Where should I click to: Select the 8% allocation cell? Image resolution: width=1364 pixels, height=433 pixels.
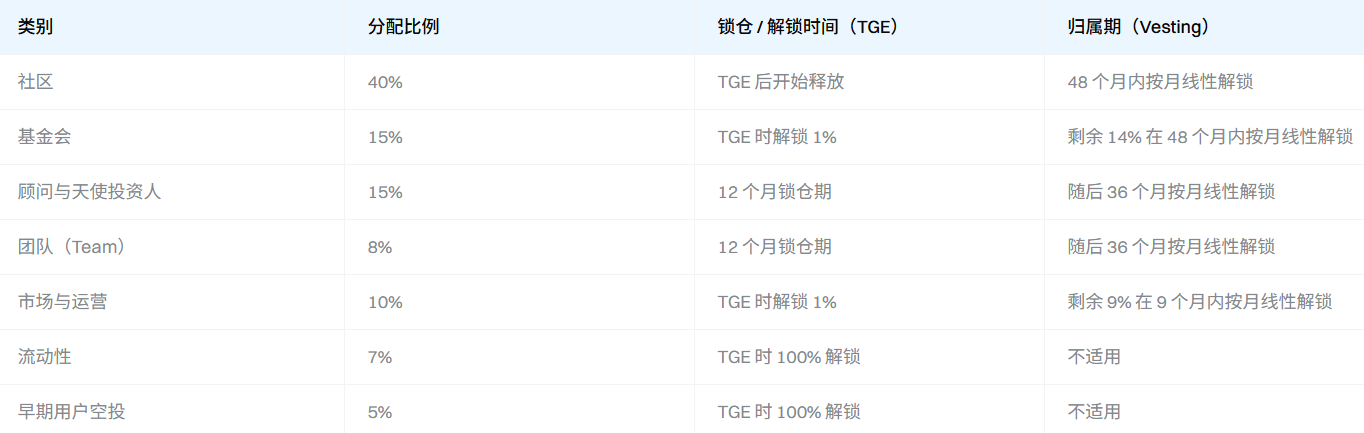pyautogui.click(x=380, y=247)
